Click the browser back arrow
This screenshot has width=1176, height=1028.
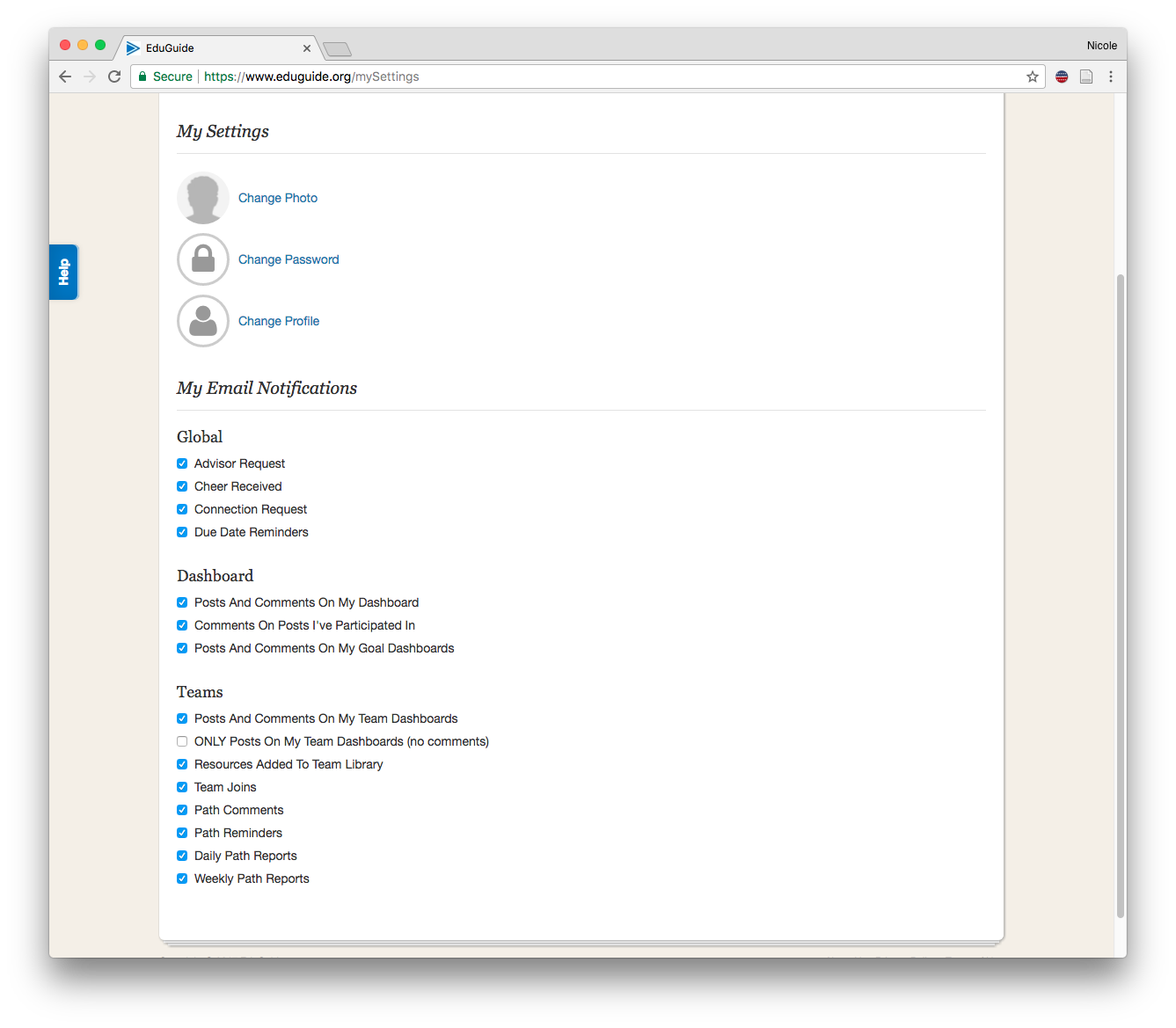point(65,77)
